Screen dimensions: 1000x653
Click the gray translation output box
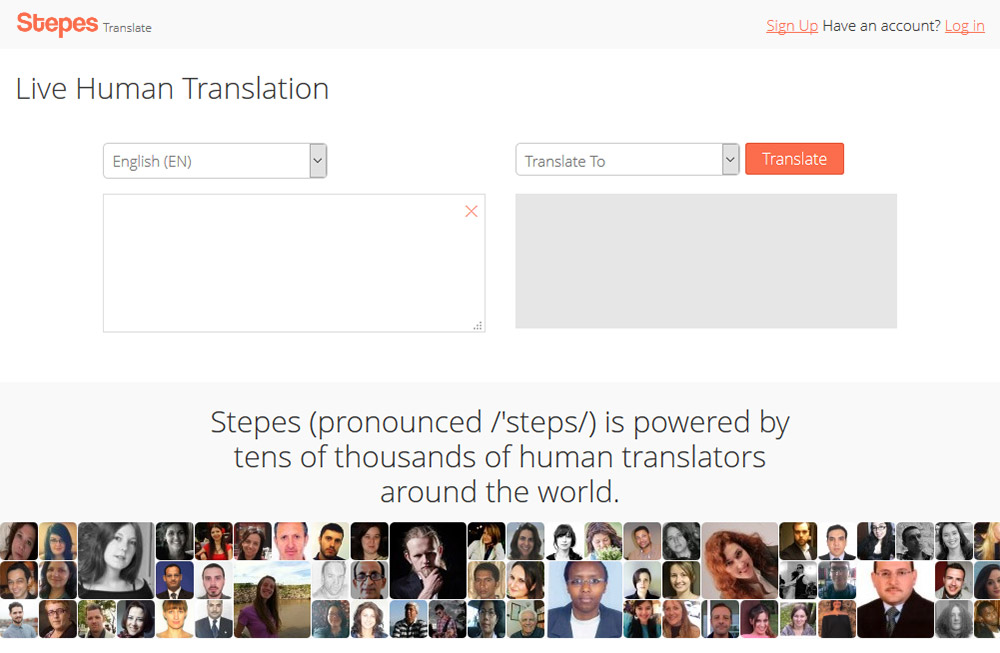click(706, 261)
